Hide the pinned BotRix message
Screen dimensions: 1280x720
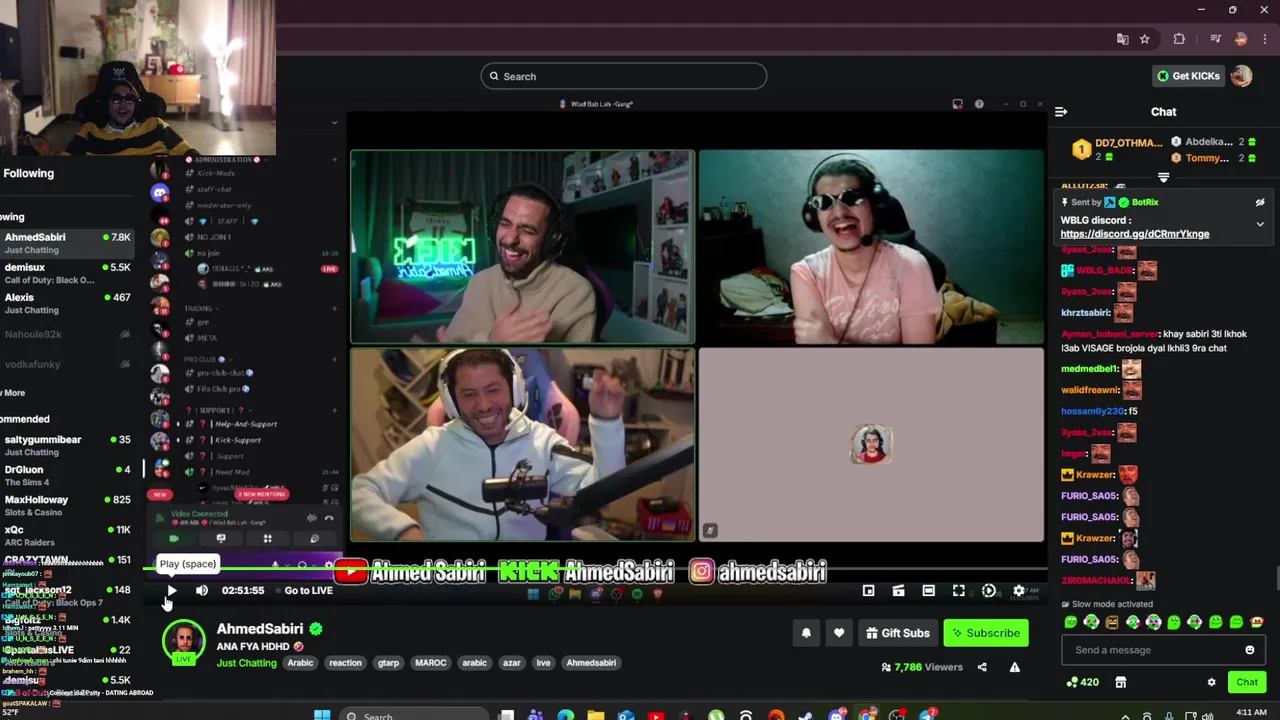1260,202
